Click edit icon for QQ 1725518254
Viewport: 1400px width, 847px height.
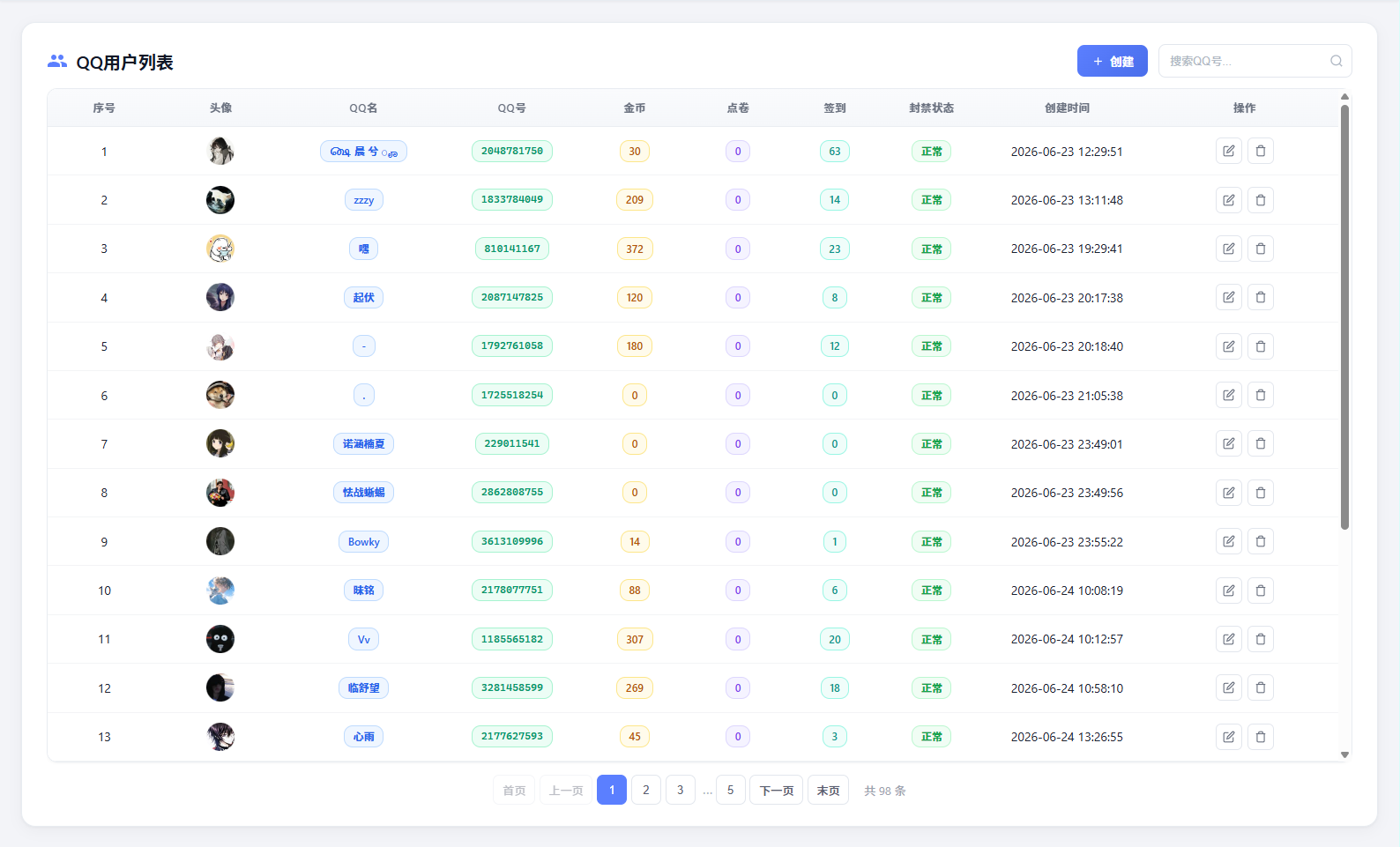tap(1228, 395)
